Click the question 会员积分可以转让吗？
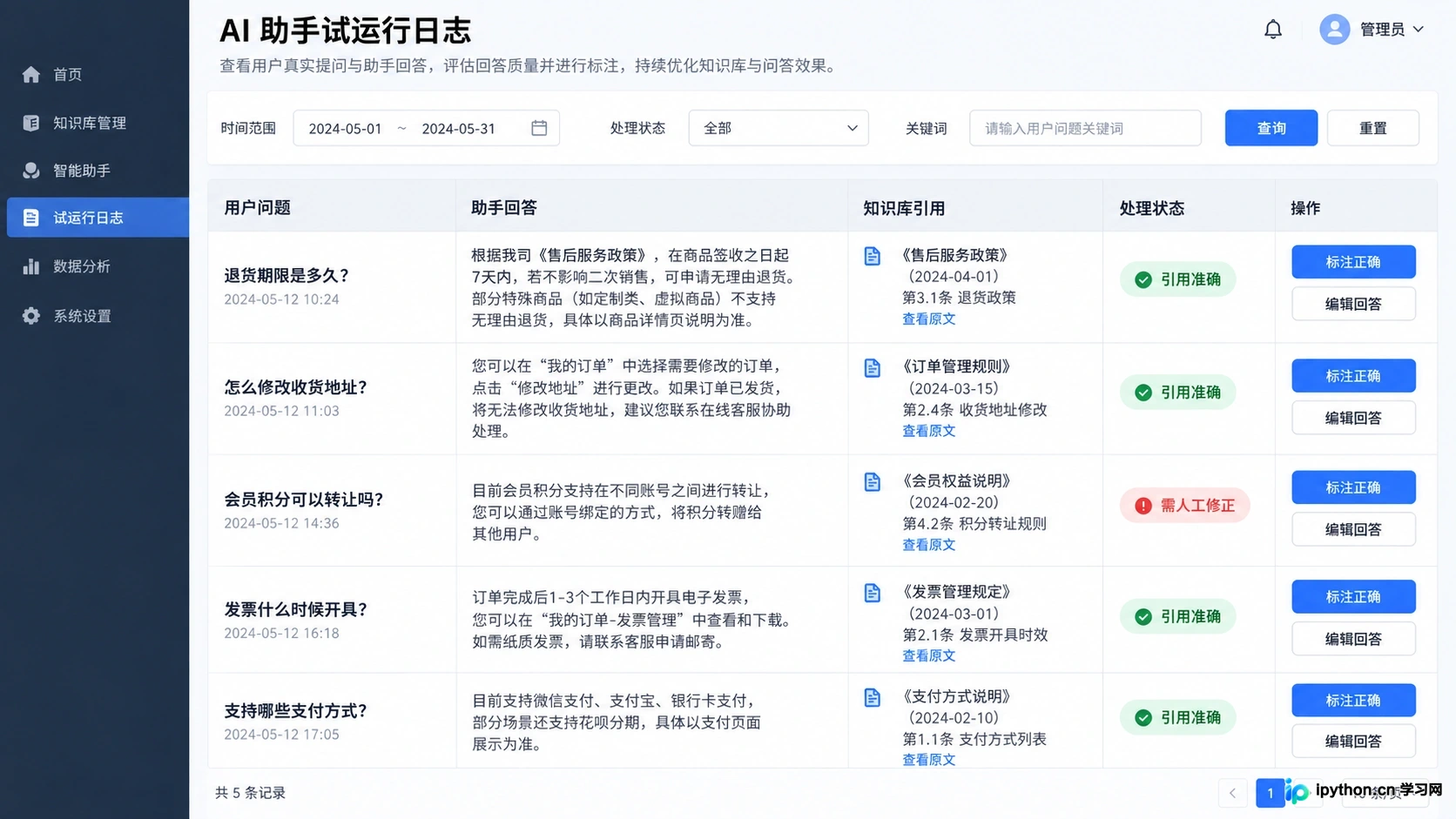Viewport: 1456px width, 819px height. [304, 500]
